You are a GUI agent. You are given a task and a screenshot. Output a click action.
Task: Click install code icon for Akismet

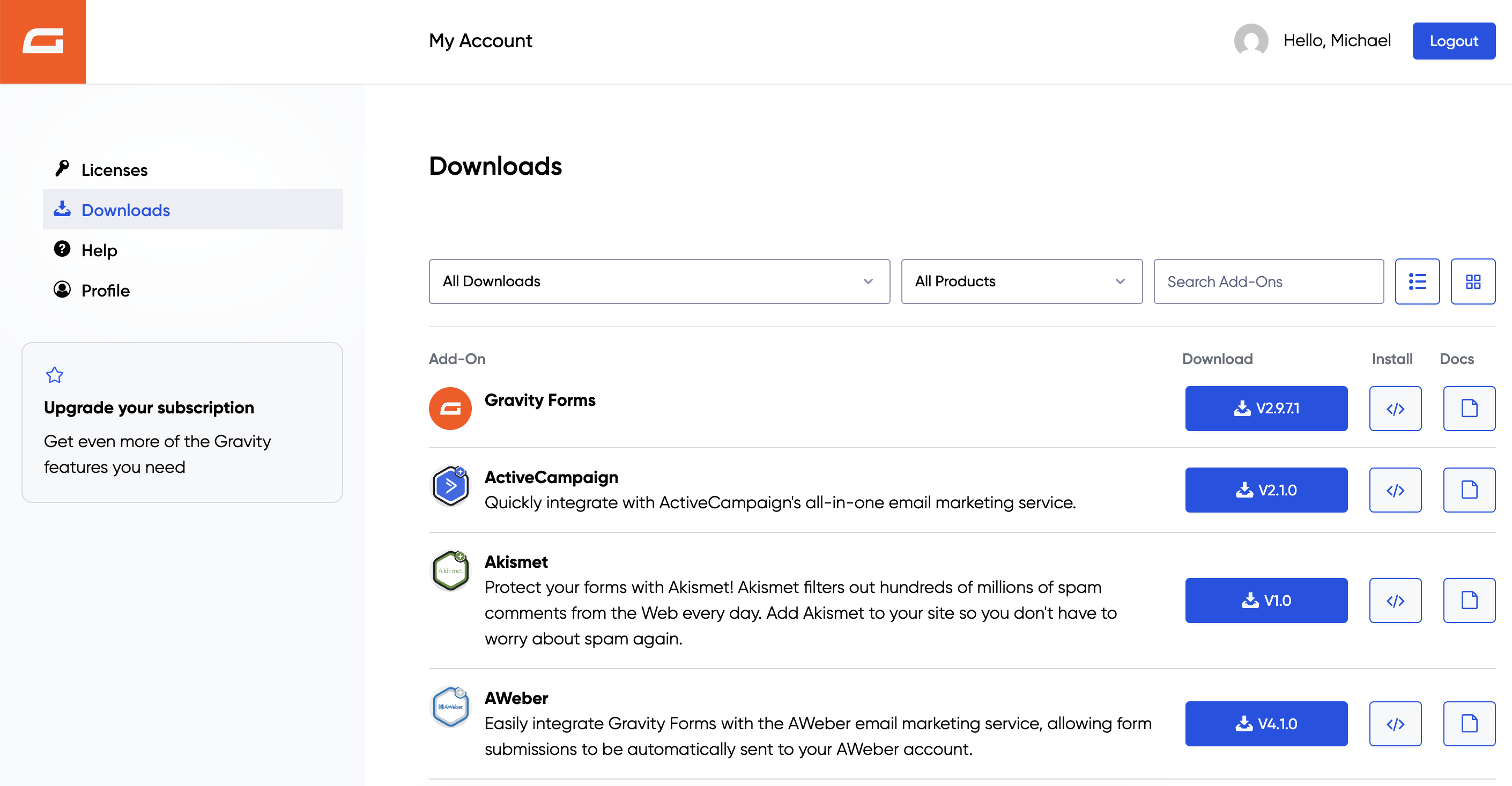[1395, 600]
